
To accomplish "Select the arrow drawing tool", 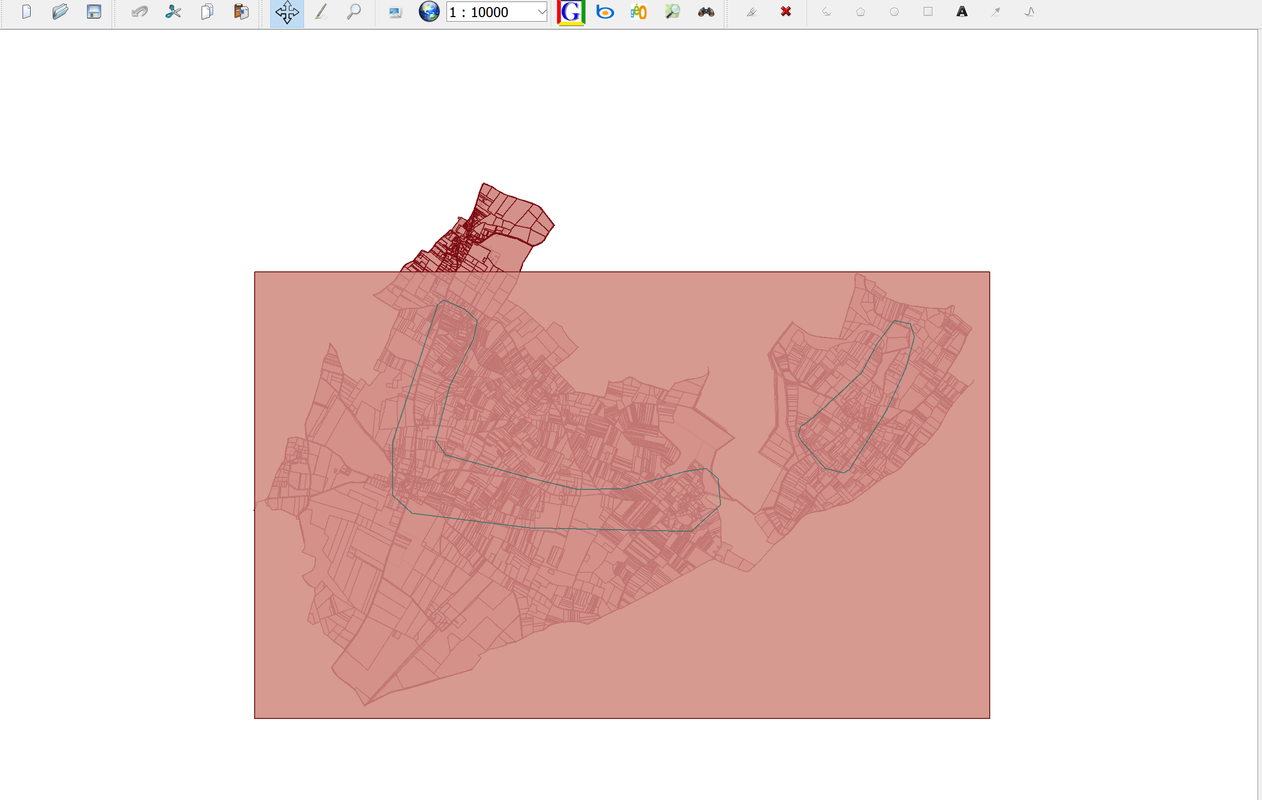I will click(x=996, y=12).
